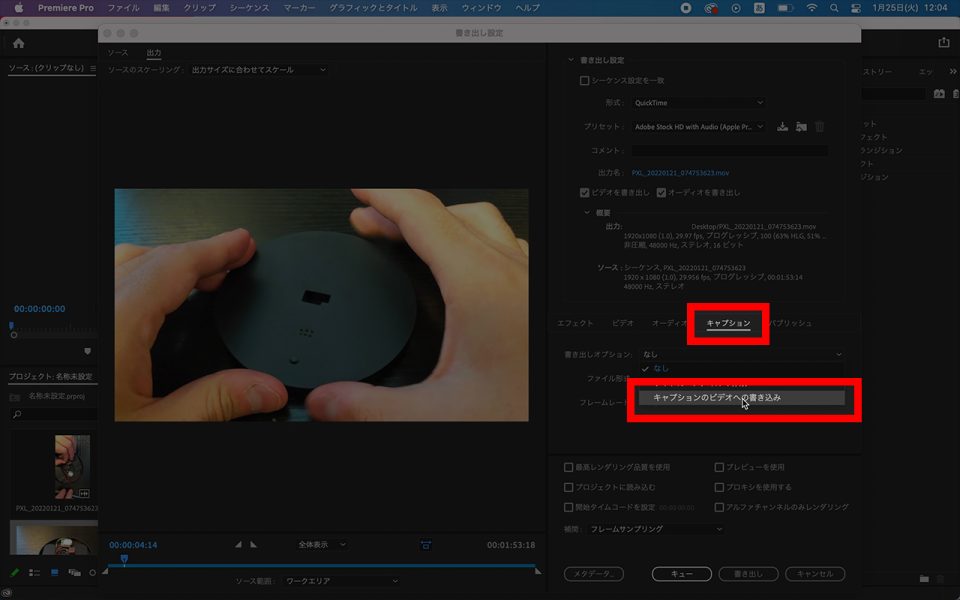Click the delete preset trash icon

coord(820,127)
